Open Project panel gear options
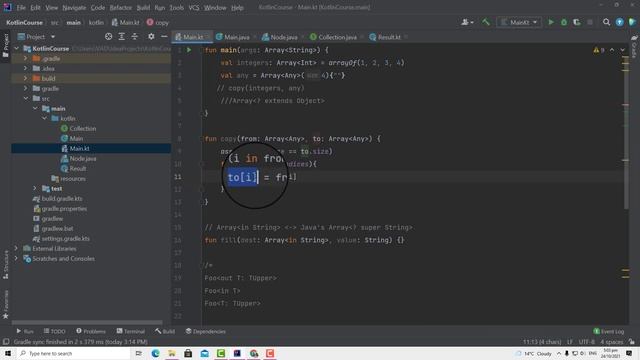 coord(151,37)
